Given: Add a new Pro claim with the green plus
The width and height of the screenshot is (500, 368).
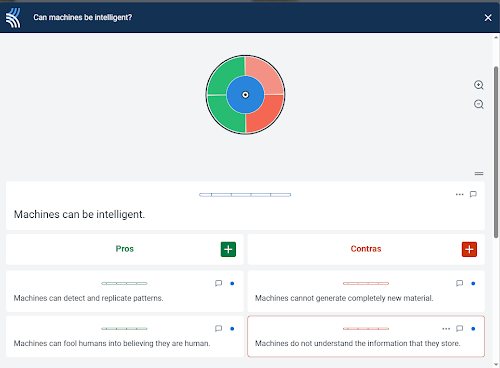Looking at the screenshot, I should pos(228,249).
